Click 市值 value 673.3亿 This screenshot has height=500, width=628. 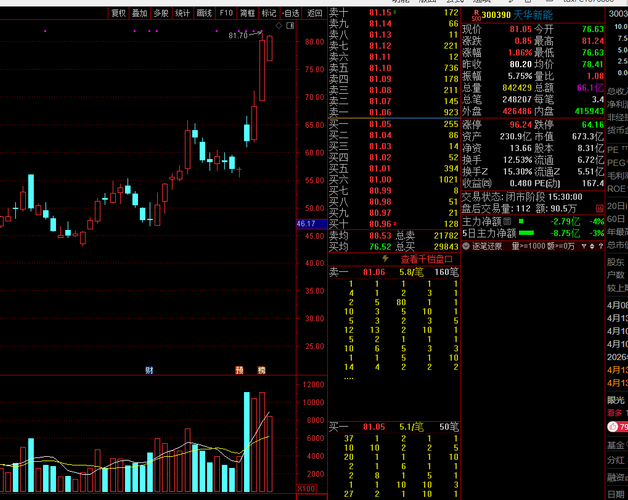[x=588, y=136]
